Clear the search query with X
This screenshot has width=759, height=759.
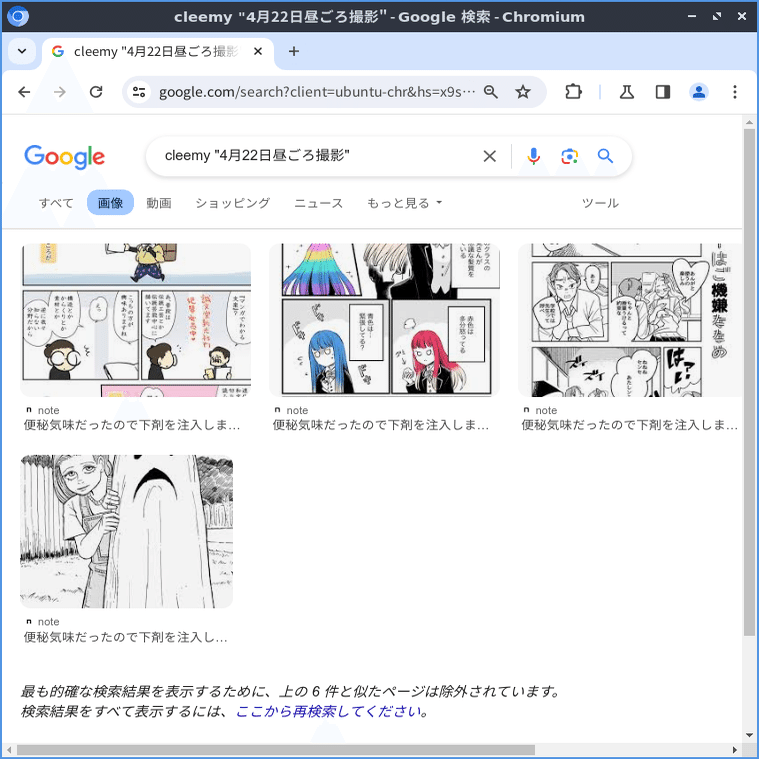click(489, 156)
